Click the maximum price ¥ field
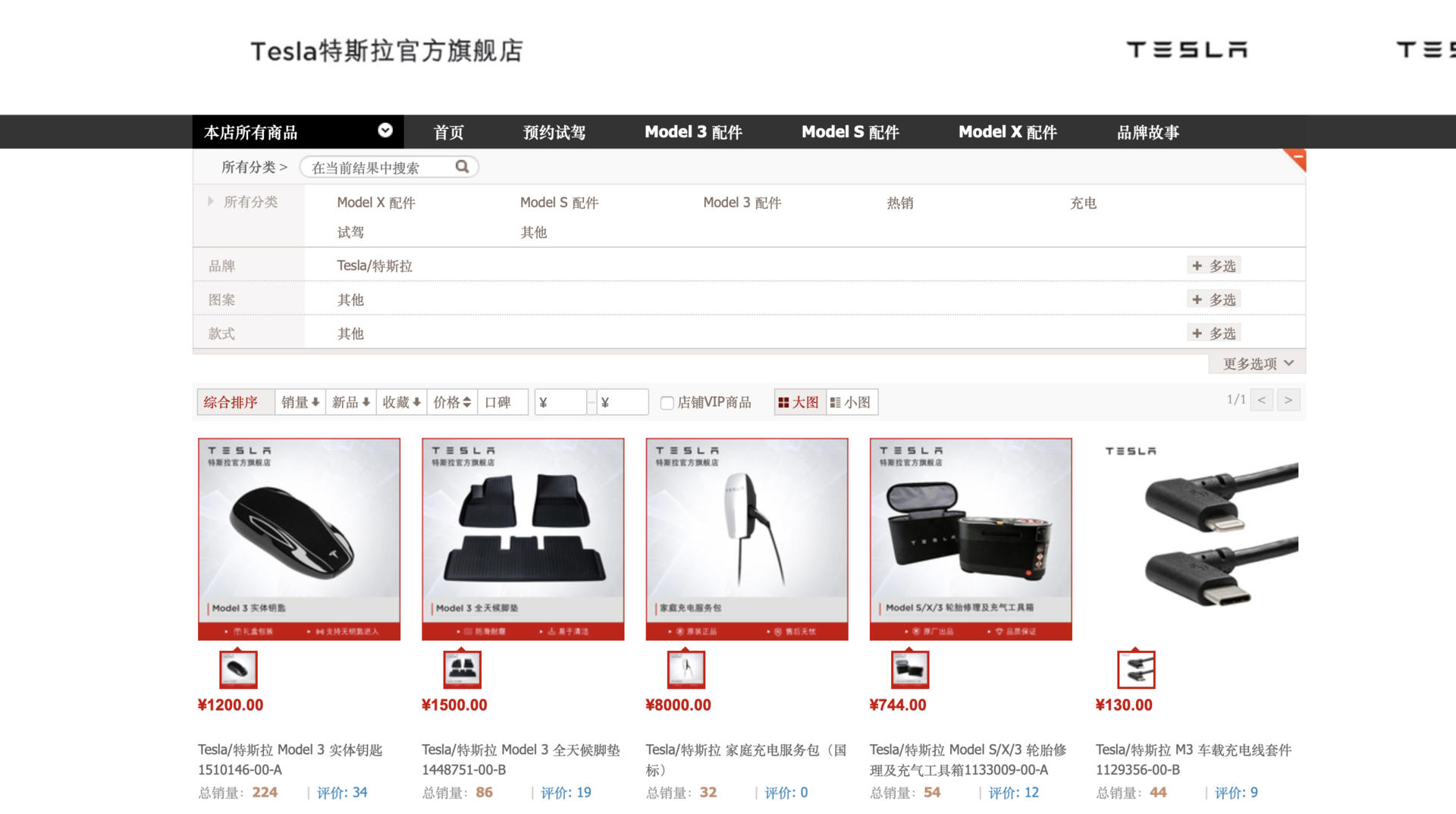Screen dimensions: 1456x814 (x=623, y=402)
